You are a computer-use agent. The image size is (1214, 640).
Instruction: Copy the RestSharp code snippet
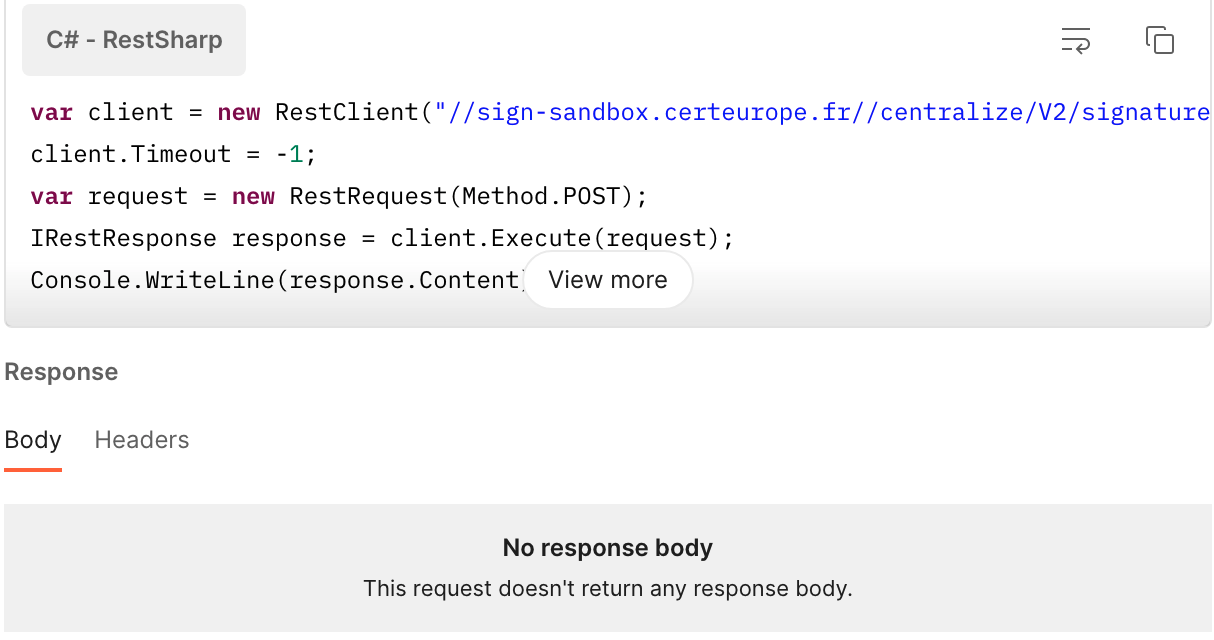(x=1159, y=41)
